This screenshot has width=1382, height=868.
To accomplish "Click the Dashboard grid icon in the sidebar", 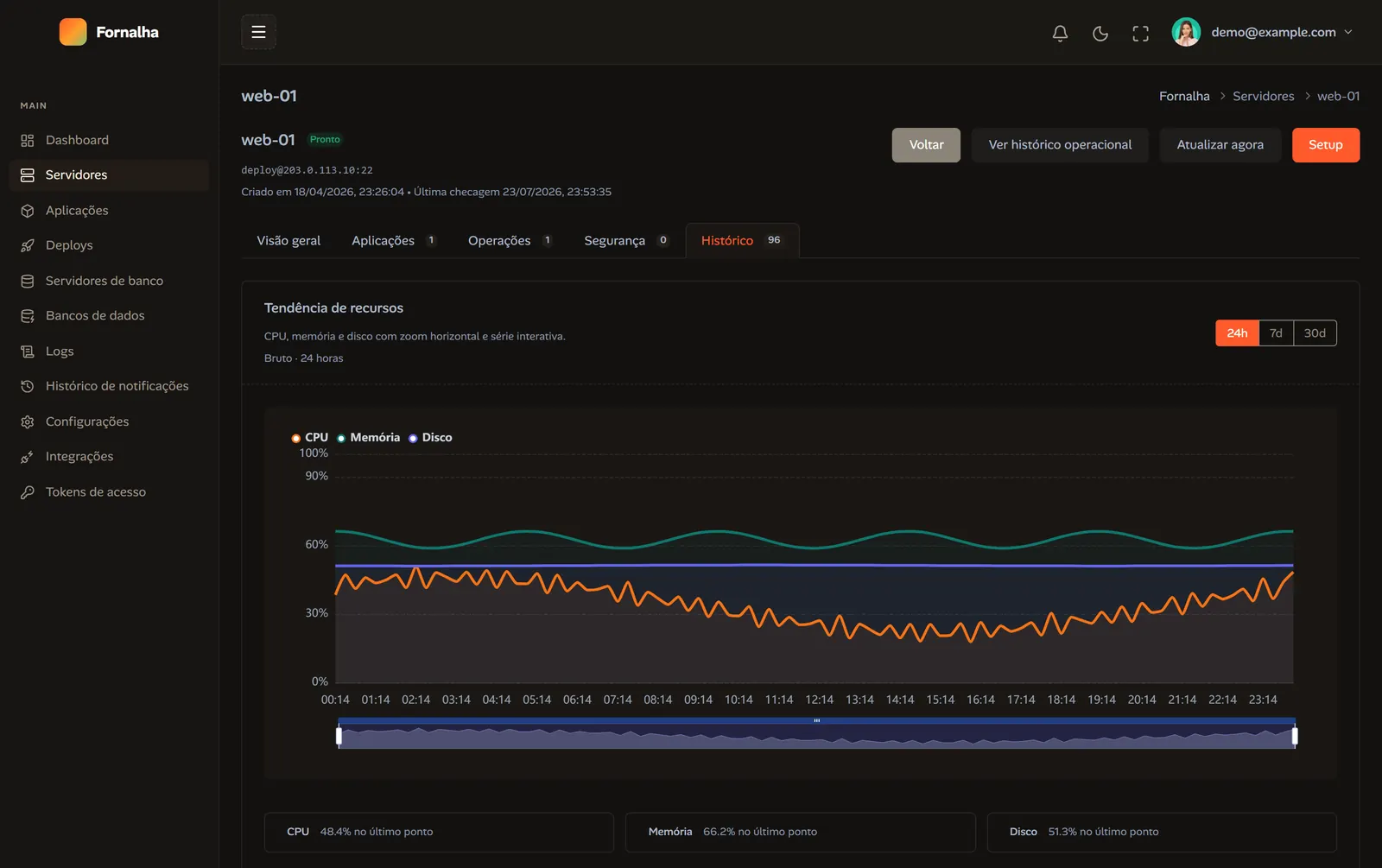I will [x=28, y=140].
